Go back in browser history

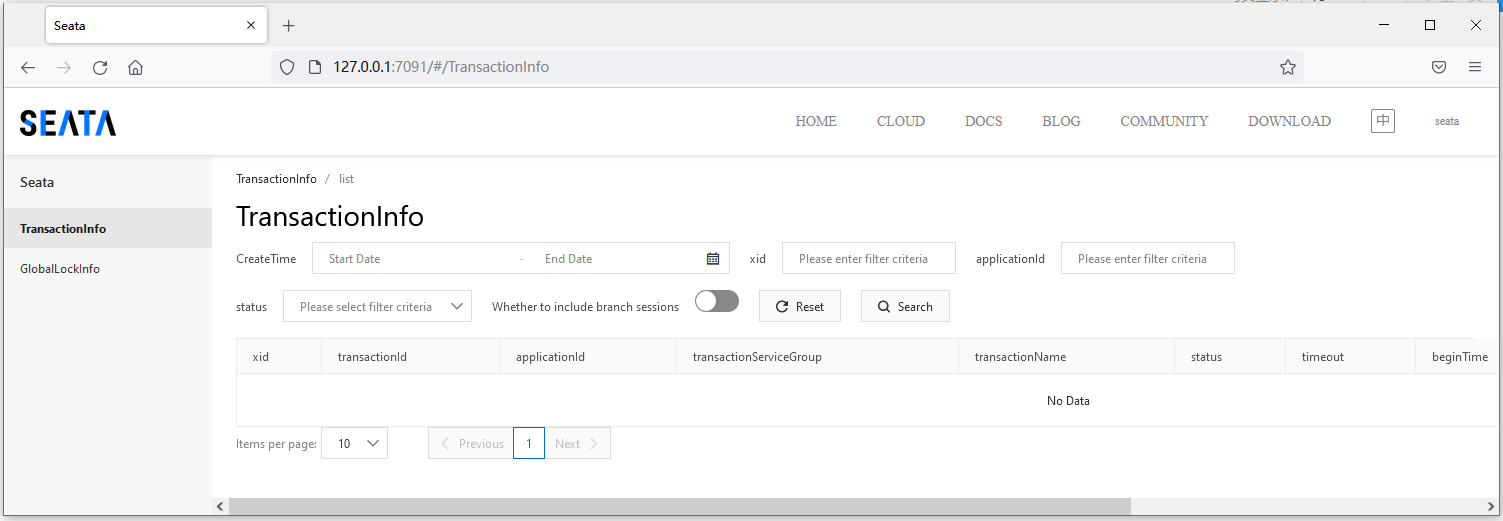click(x=28, y=68)
